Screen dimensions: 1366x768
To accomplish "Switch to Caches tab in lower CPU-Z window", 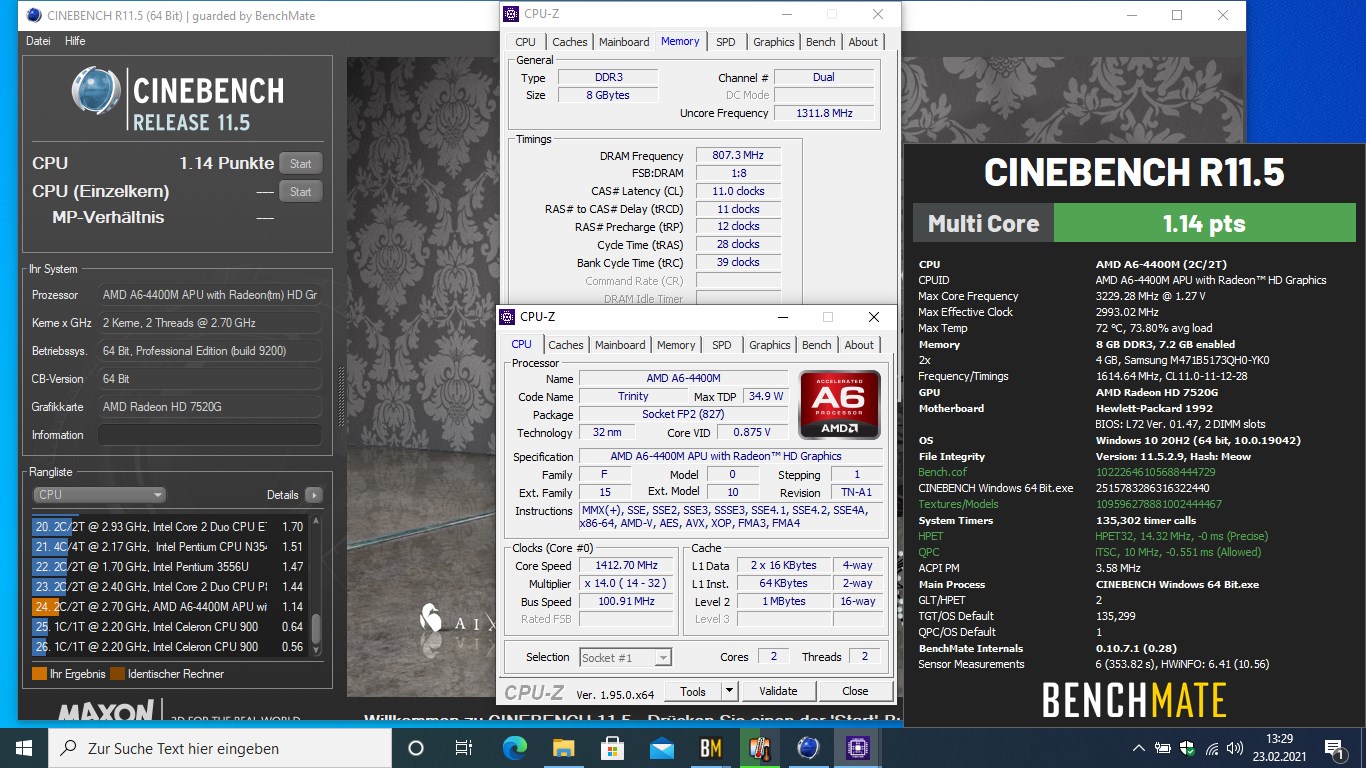I will tap(566, 345).
